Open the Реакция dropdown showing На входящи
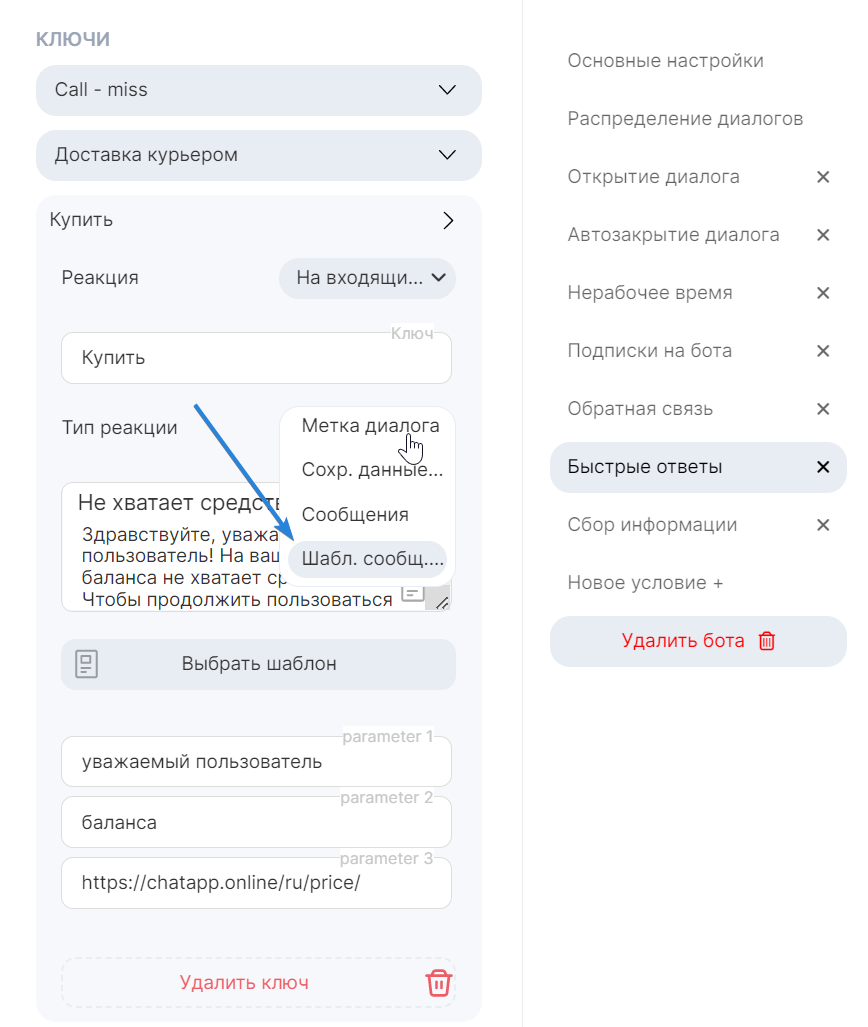The image size is (868, 1027). coord(367,278)
